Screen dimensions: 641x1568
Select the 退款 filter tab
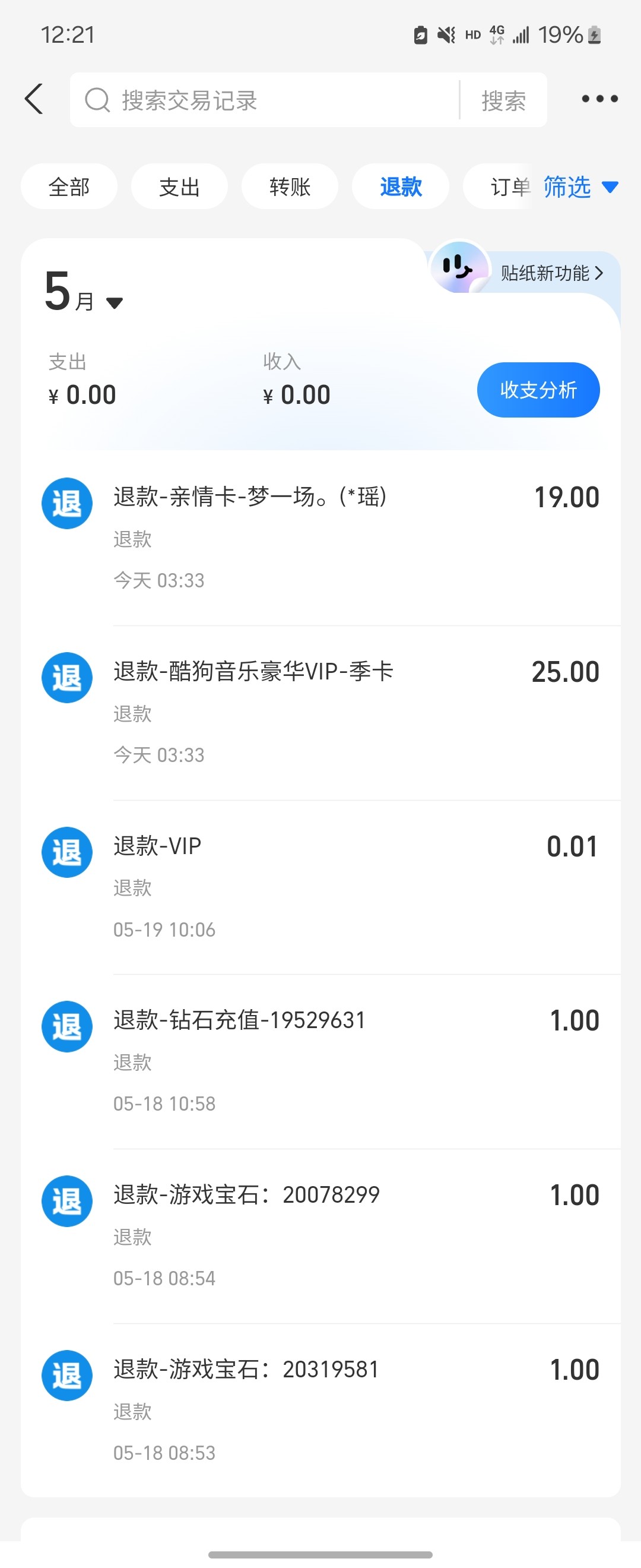coord(401,187)
